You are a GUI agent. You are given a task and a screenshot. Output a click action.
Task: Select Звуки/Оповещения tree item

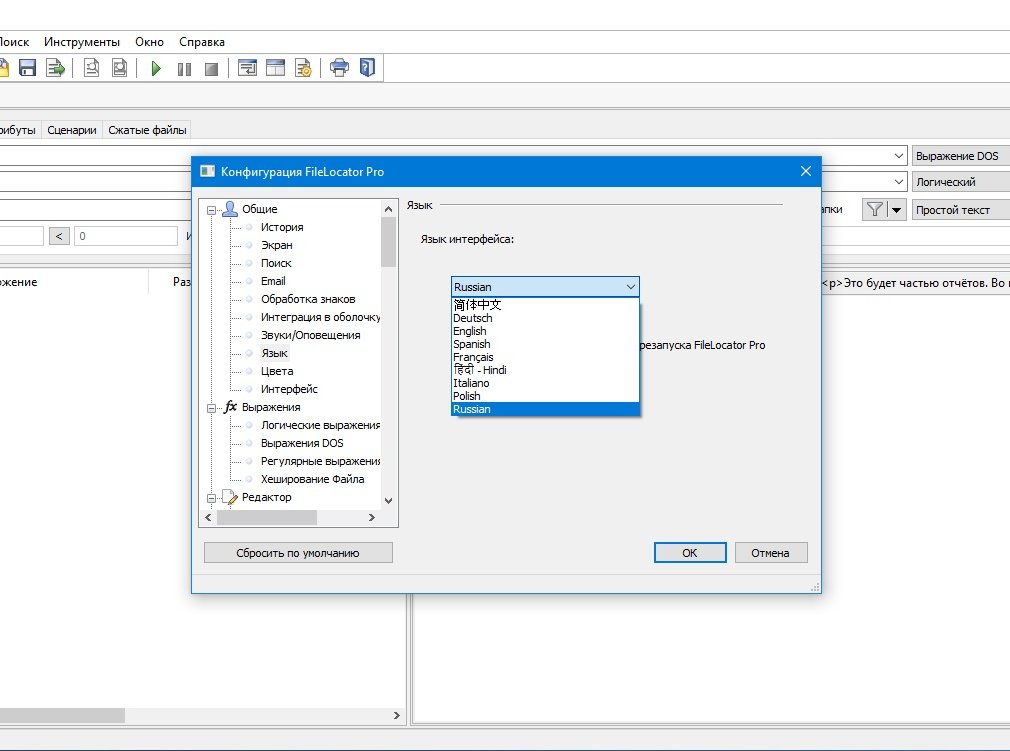[310, 336]
